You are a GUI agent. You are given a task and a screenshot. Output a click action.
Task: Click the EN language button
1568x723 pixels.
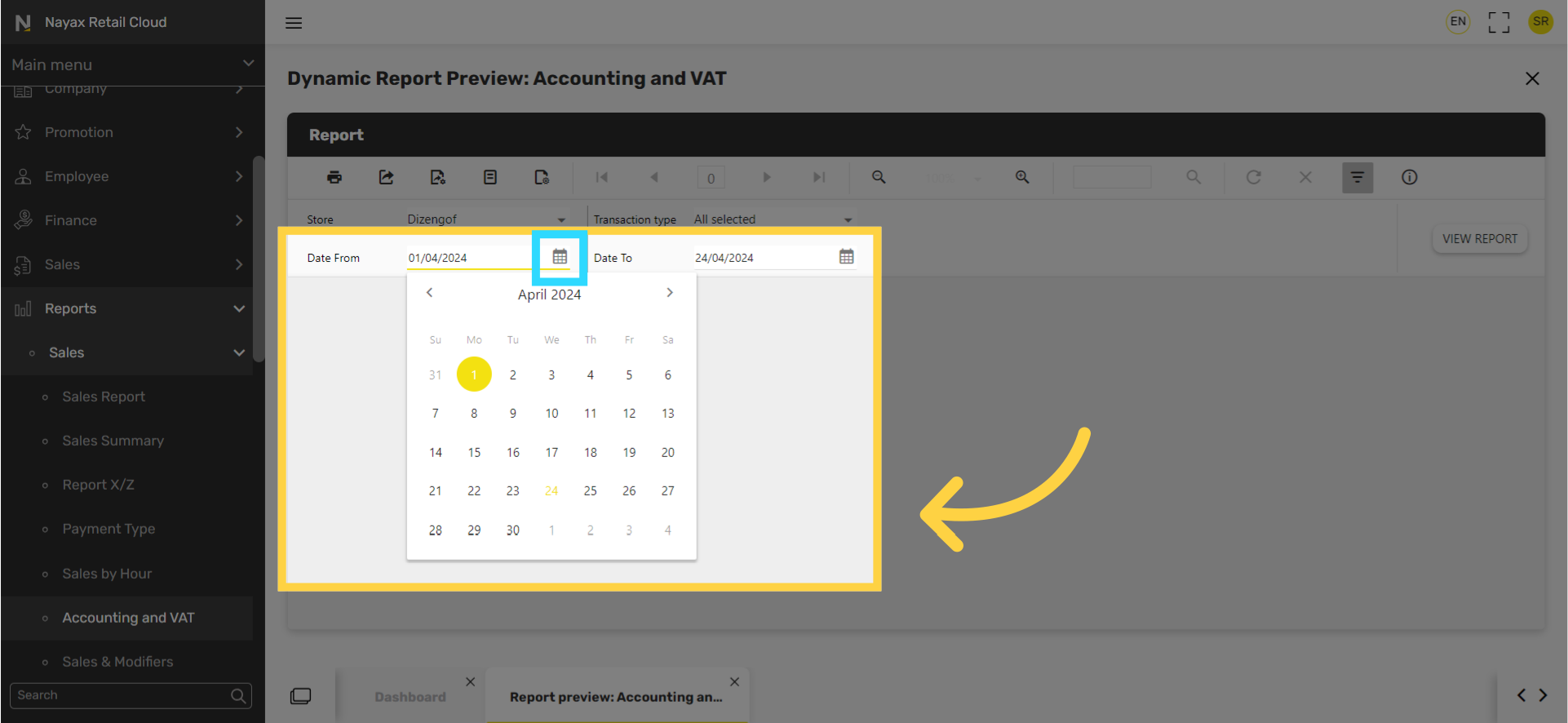pos(1457,22)
